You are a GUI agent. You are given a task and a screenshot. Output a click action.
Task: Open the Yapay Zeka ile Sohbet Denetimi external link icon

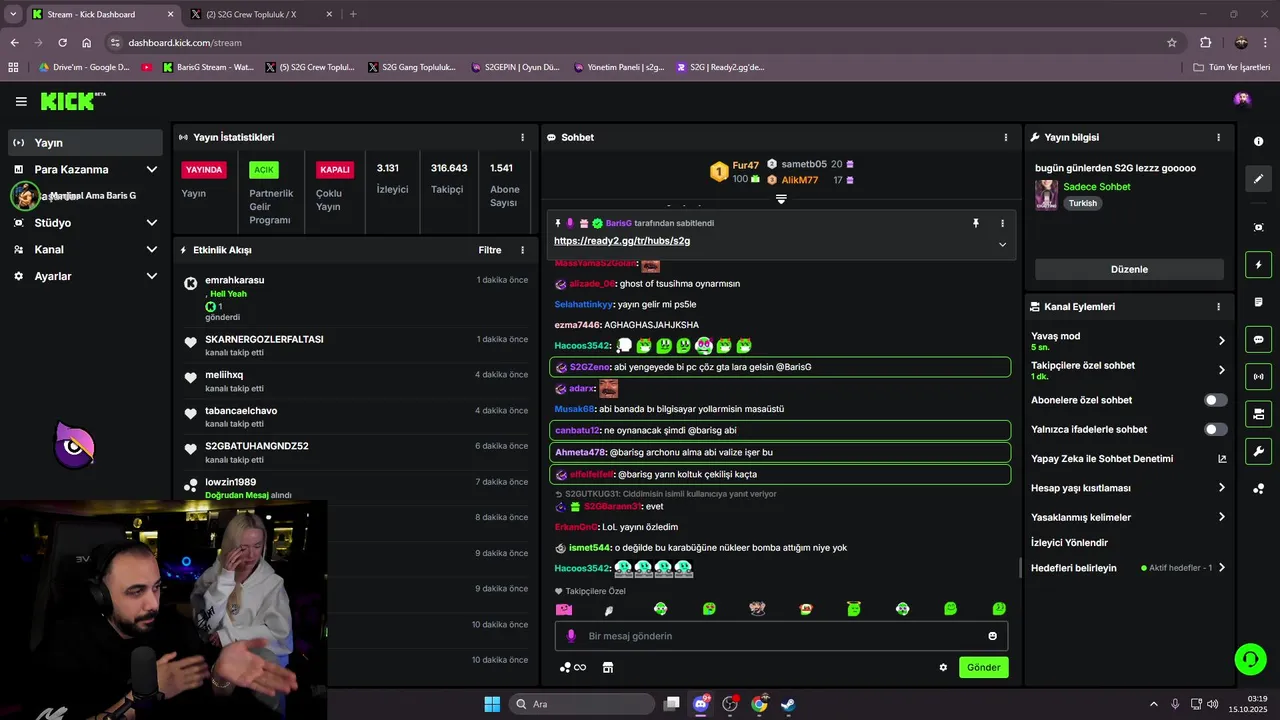coord(1222,459)
